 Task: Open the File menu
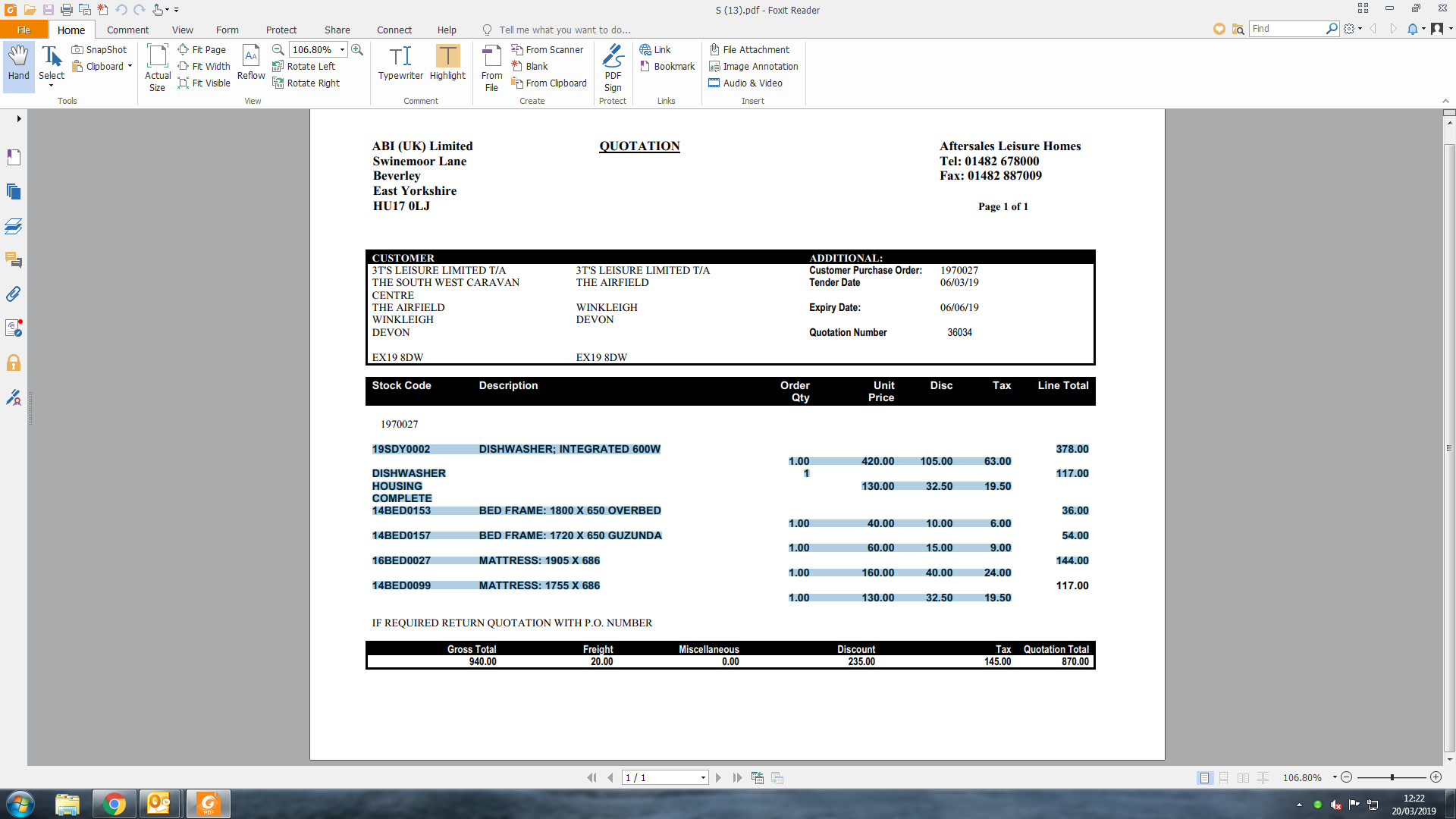coord(24,30)
